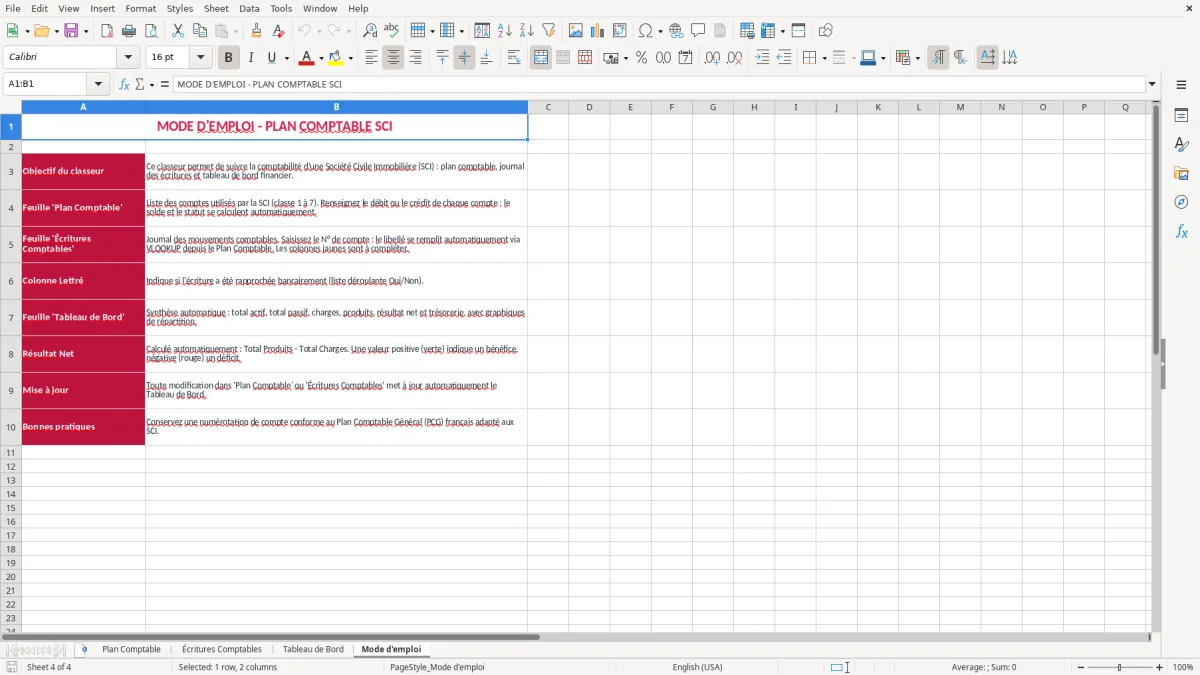This screenshot has height=675, width=1200.
Task: Expand the formula bar
Action: point(1152,84)
